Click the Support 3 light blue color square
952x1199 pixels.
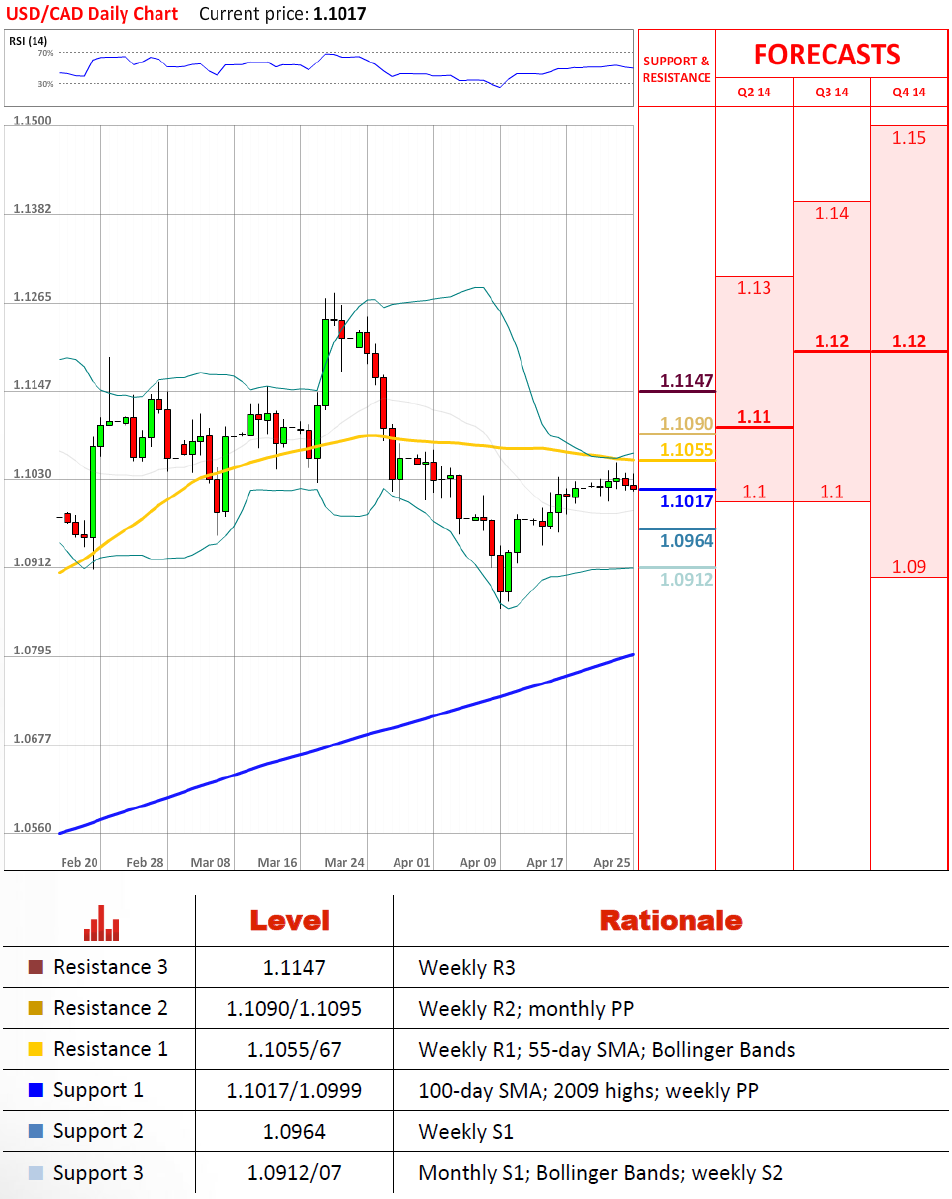click(36, 1172)
